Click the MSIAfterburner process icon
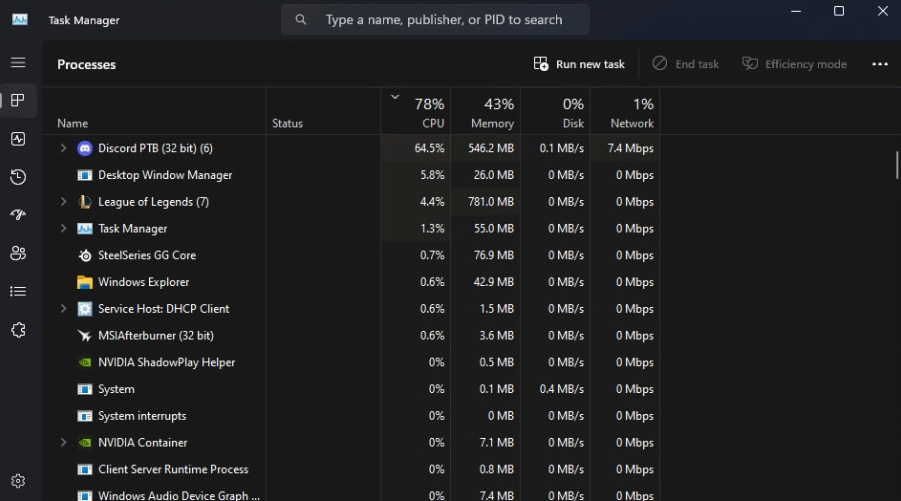Screen dimensions: 901x501 (84, 336)
